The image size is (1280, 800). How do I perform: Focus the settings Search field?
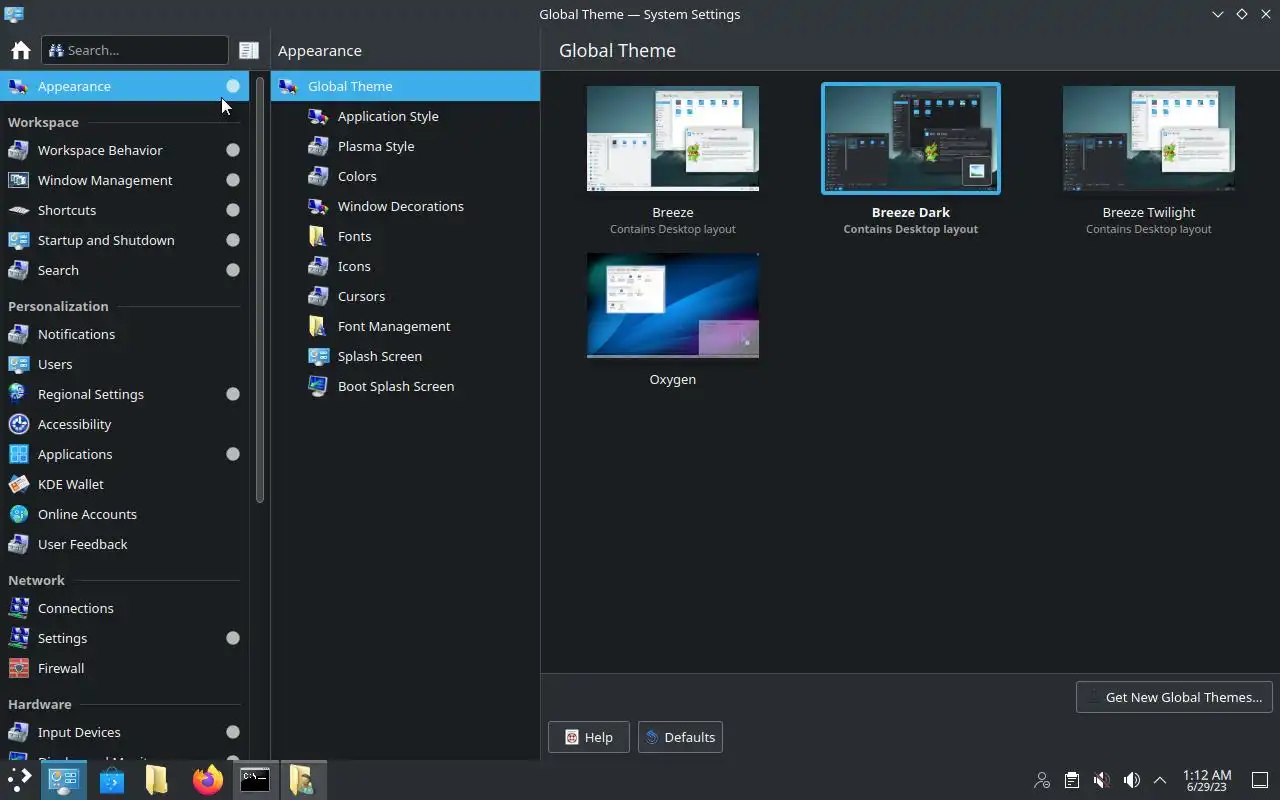coord(135,50)
